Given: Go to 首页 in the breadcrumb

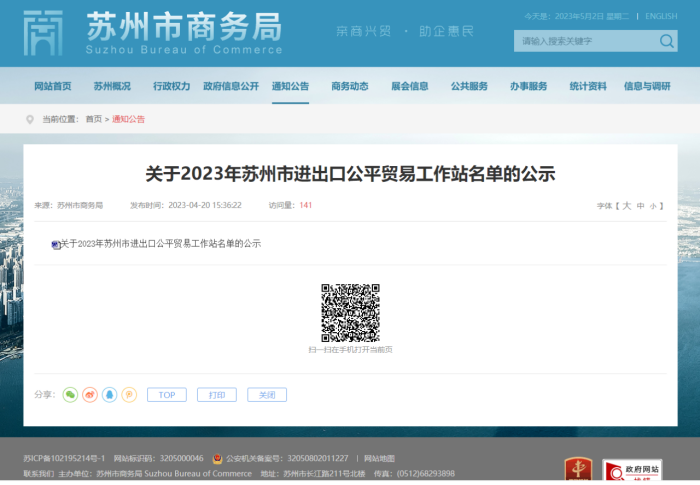Looking at the screenshot, I should coord(94,119).
